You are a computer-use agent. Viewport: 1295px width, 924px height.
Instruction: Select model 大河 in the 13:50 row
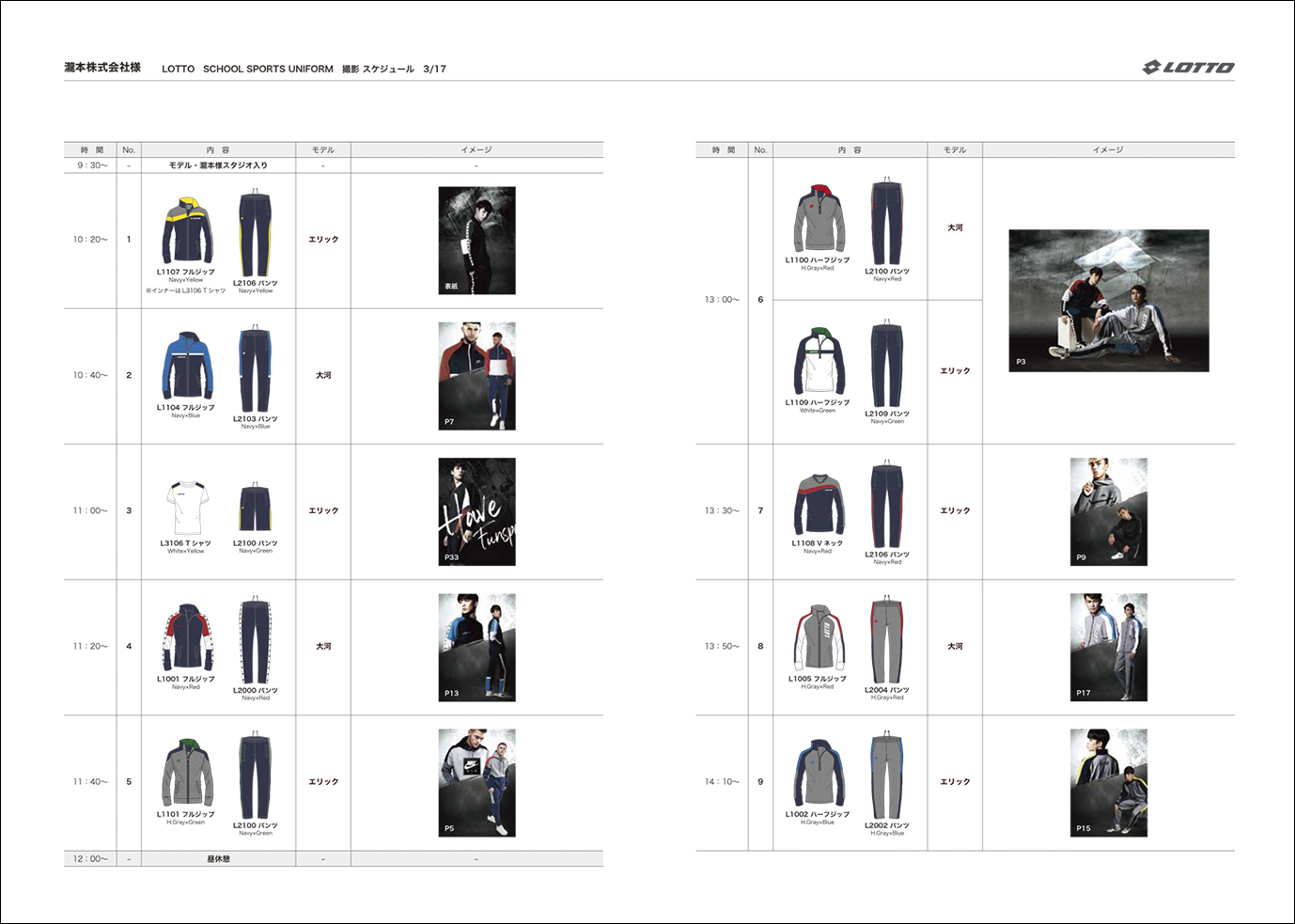click(x=955, y=646)
